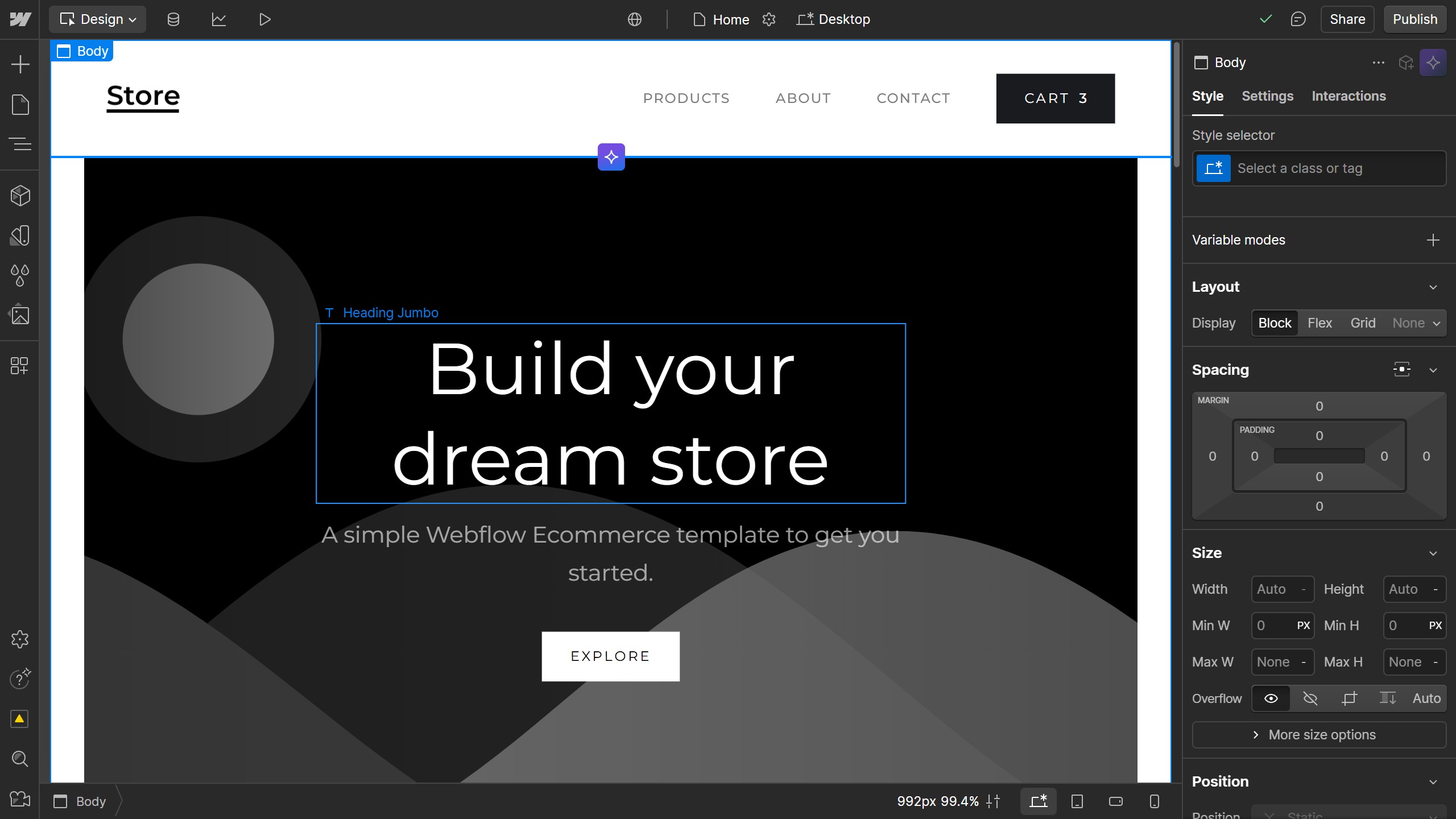The height and width of the screenshot is (819, 1456).
Task: Open the CMS Collections panel
Action: coord(173,19)
